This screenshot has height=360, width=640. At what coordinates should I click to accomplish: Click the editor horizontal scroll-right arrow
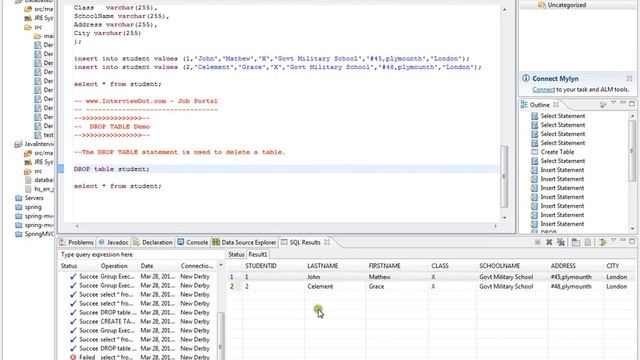pyautogui.click(x=496, y=226)
